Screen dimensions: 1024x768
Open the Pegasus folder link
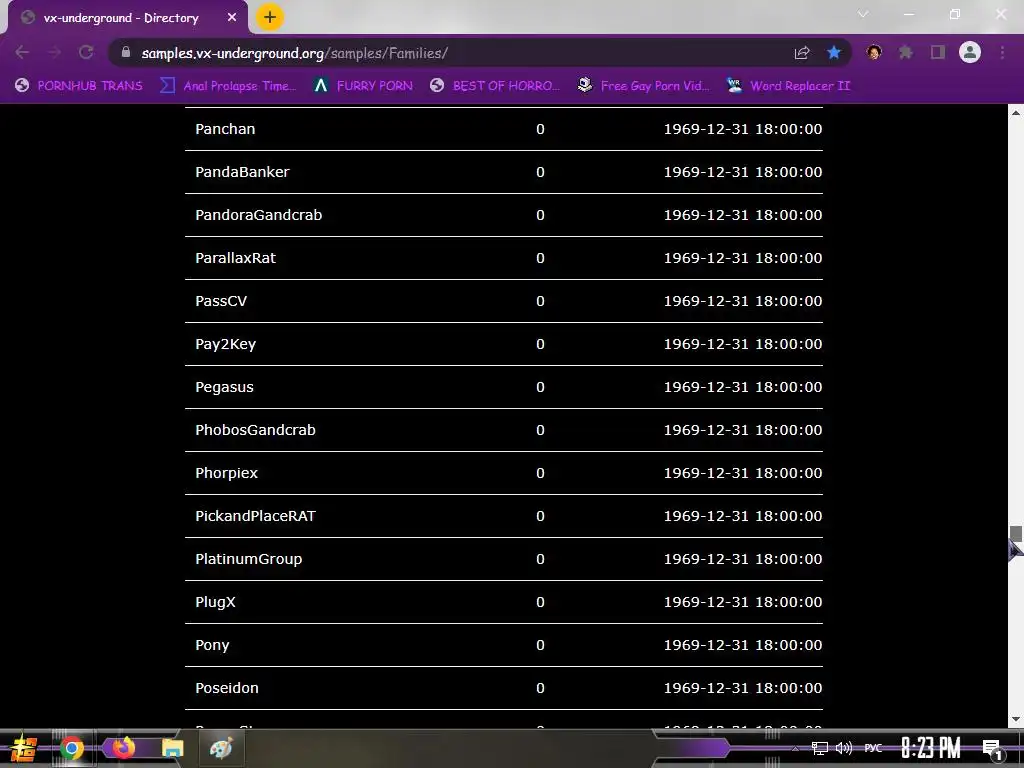[225, 387]
